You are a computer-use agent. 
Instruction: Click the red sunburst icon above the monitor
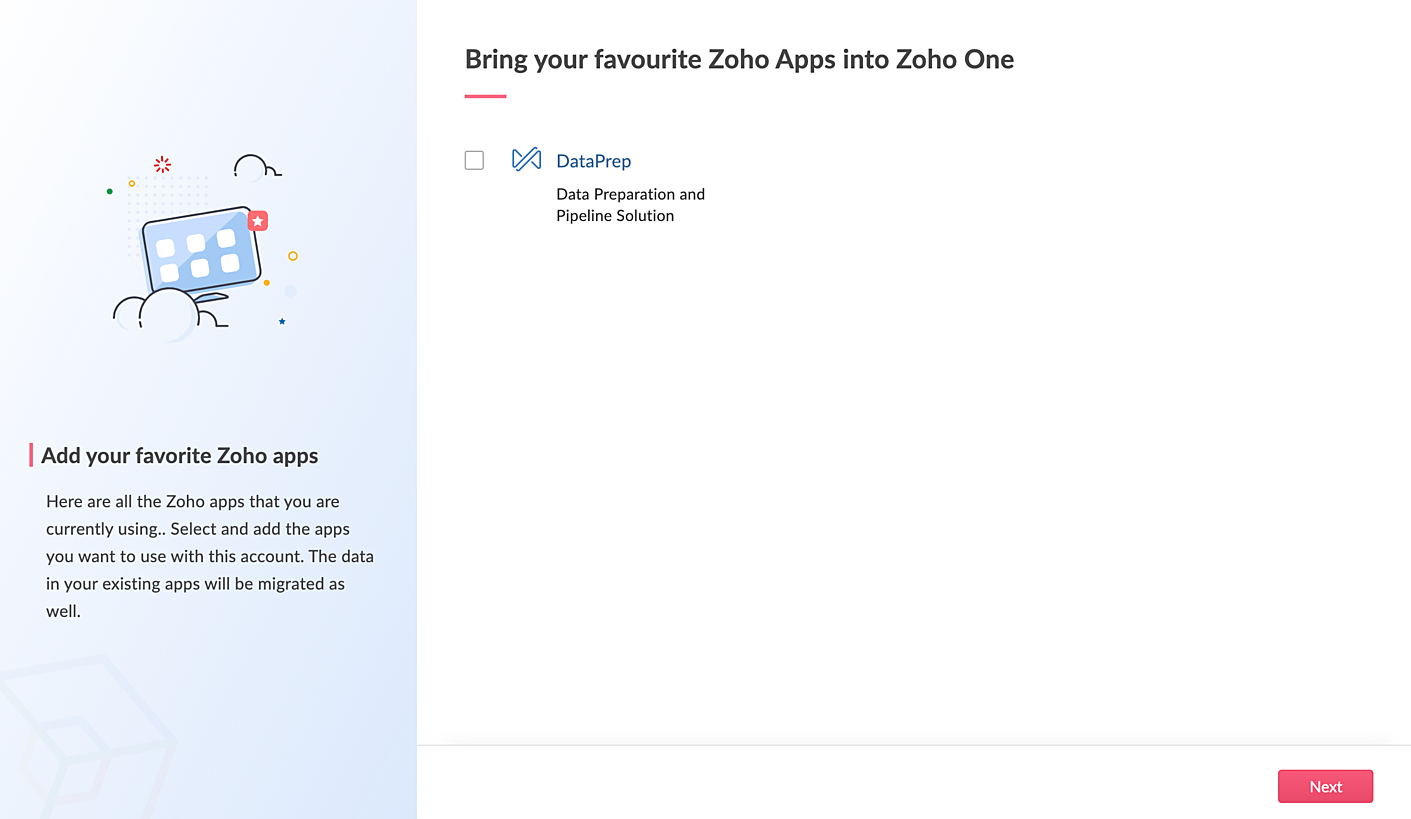point(162,165)
